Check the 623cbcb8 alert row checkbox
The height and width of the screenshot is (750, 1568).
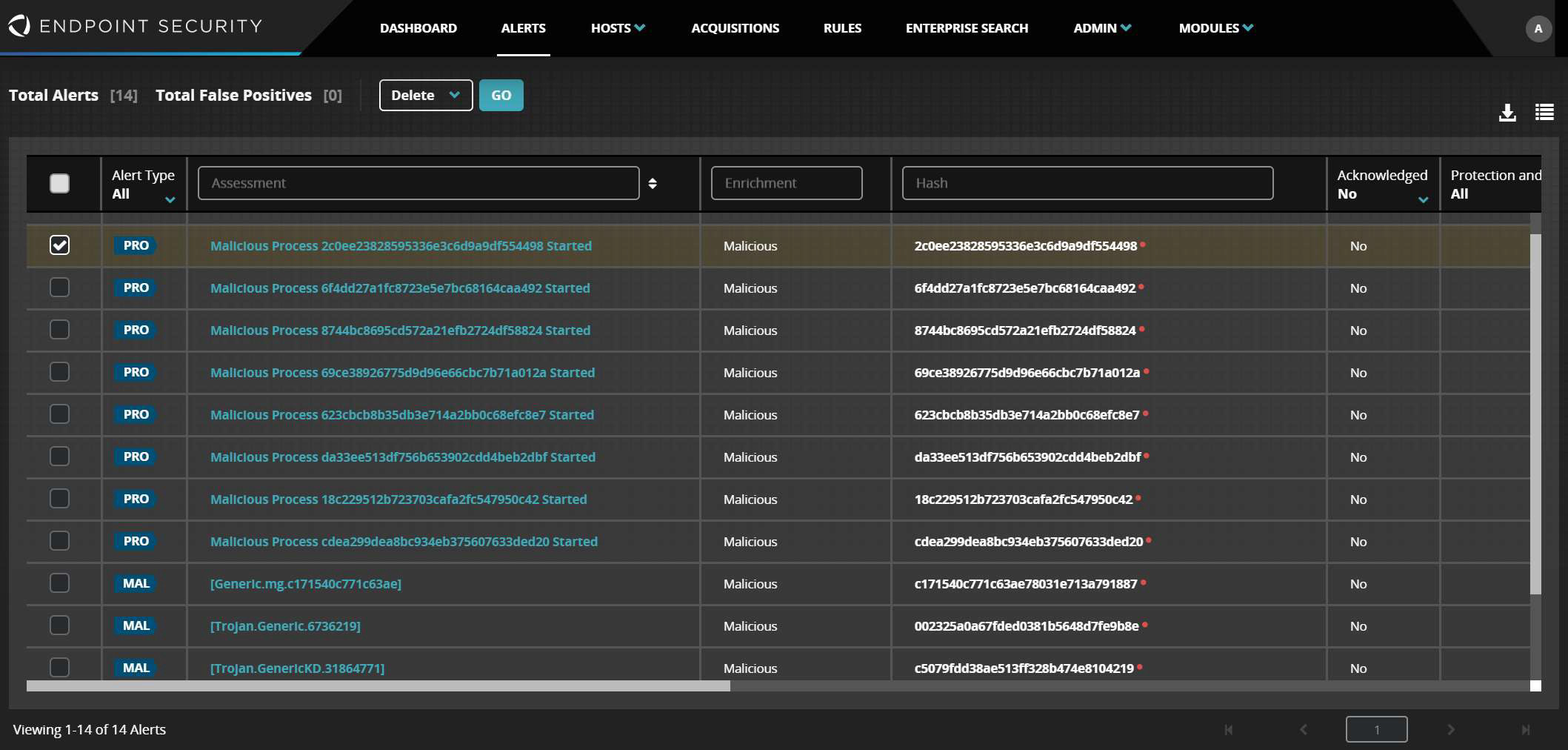[x=59, y=414]
